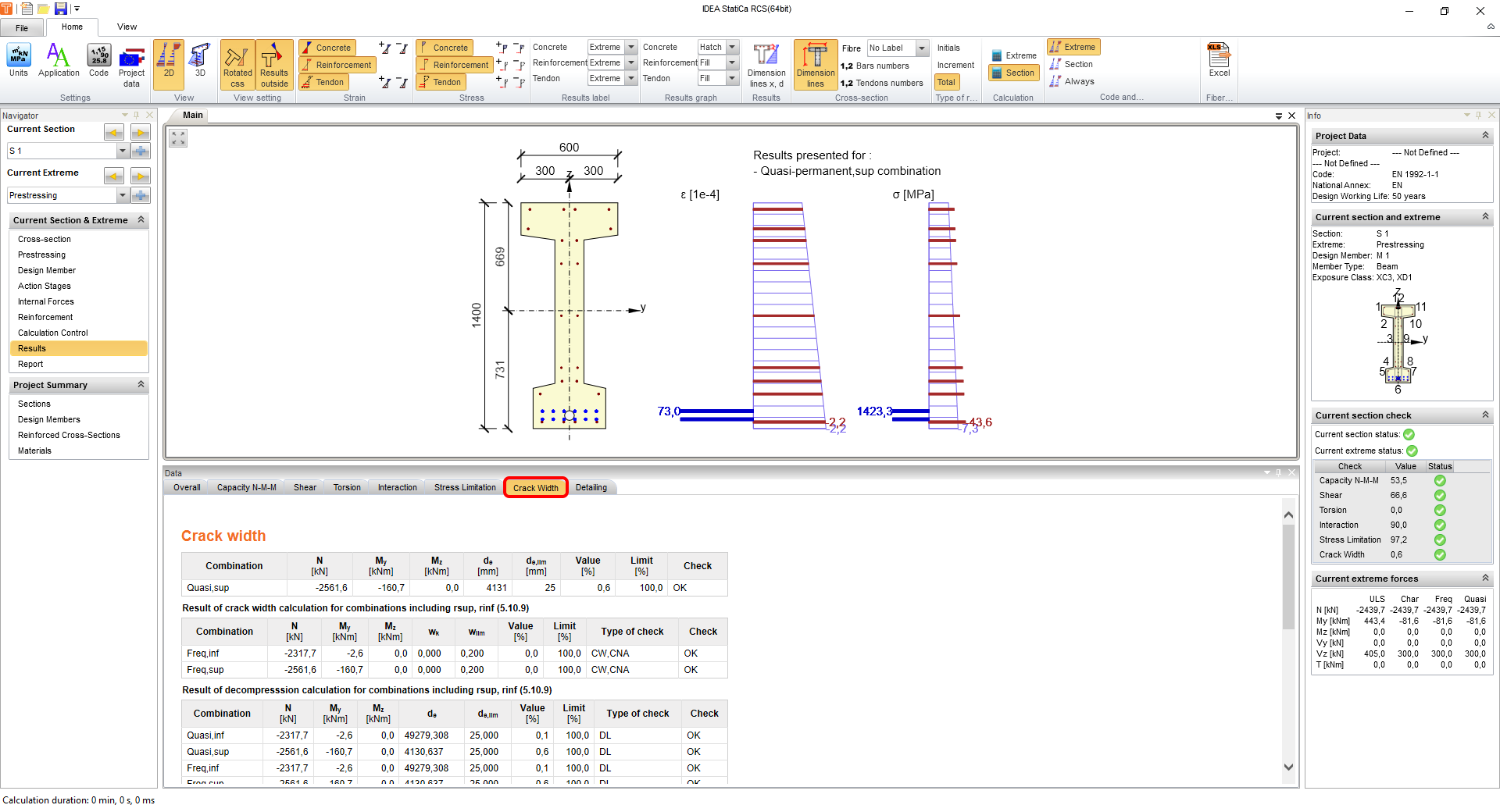Open the Current Extreme Prestressing dropdown

coord(123,195)
